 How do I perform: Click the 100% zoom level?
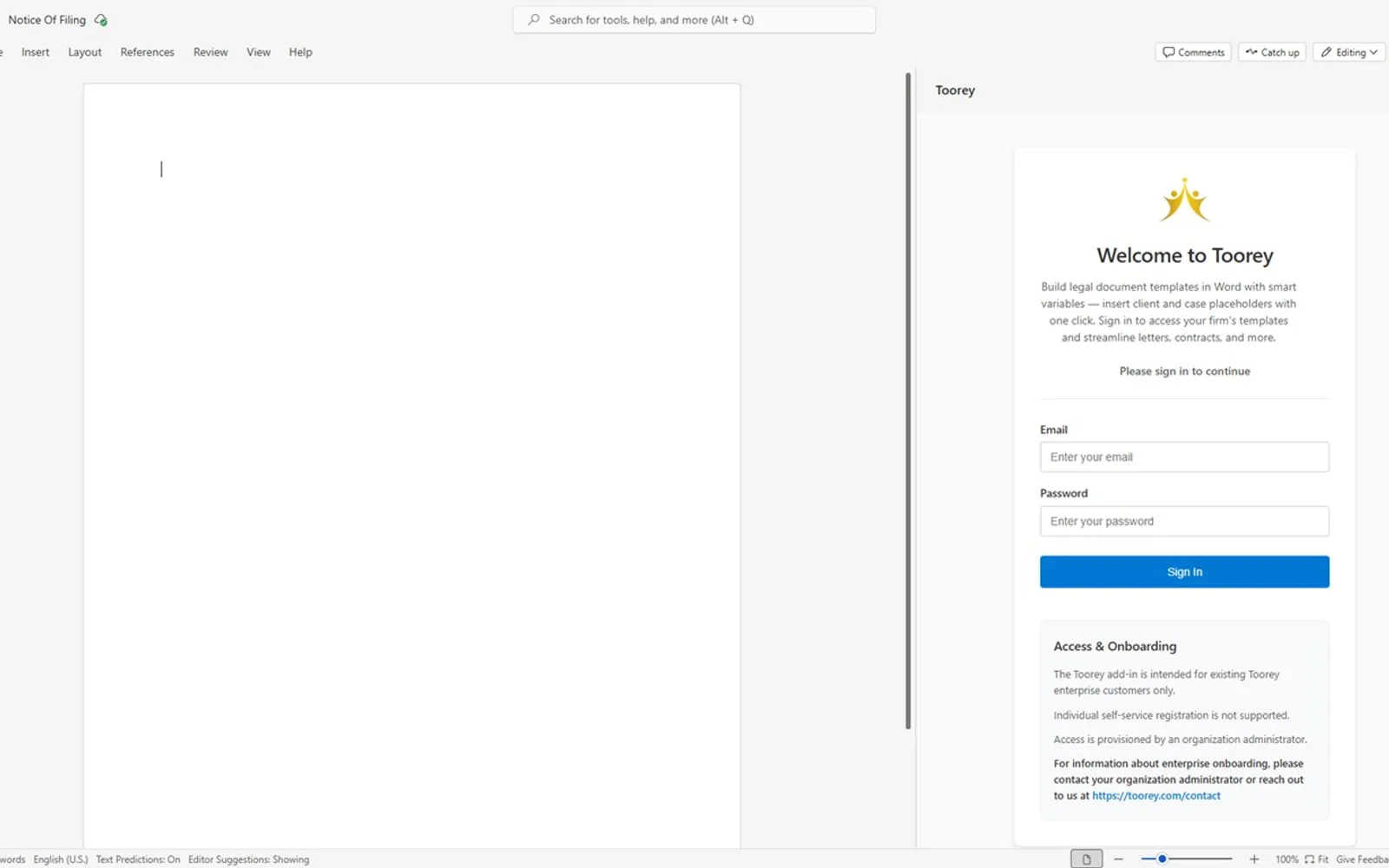[1287, 858]
